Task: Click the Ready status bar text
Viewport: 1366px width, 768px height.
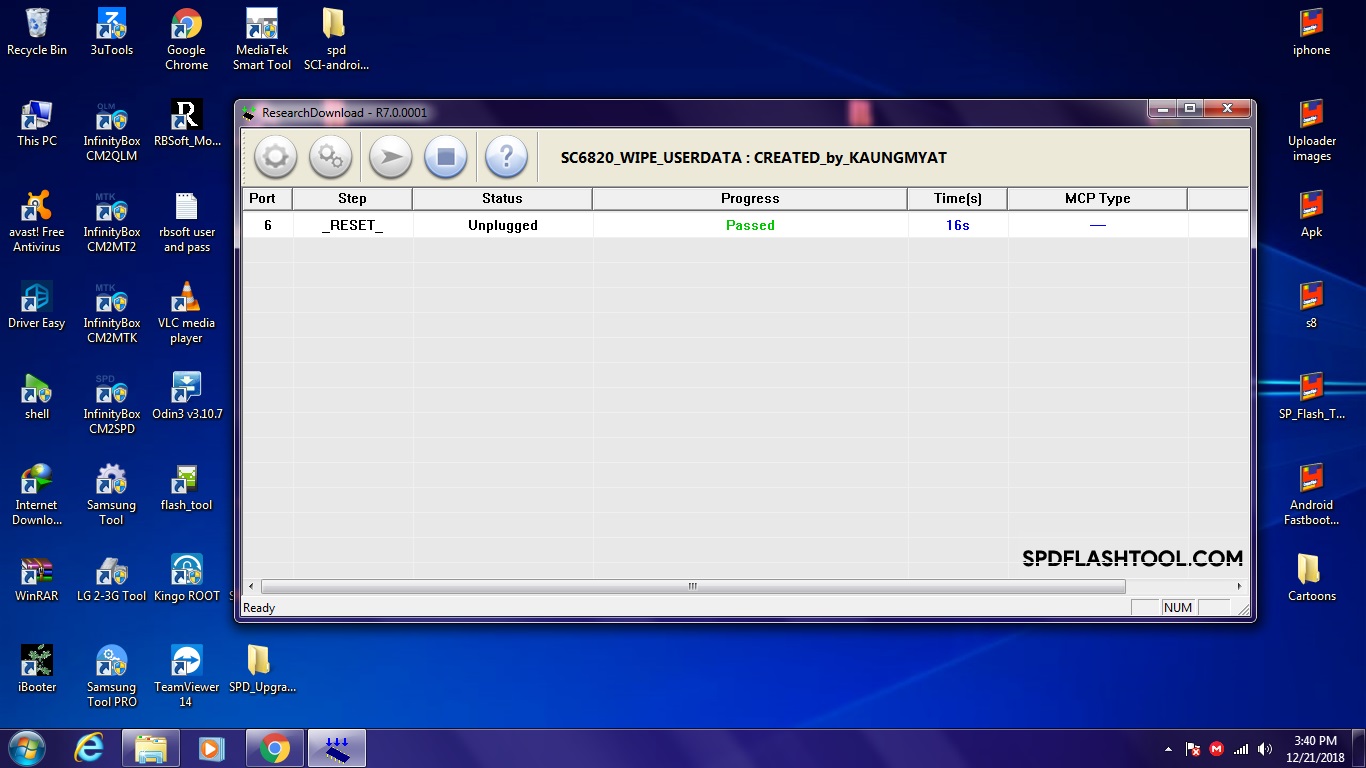Action: click(x=259, y=608)
